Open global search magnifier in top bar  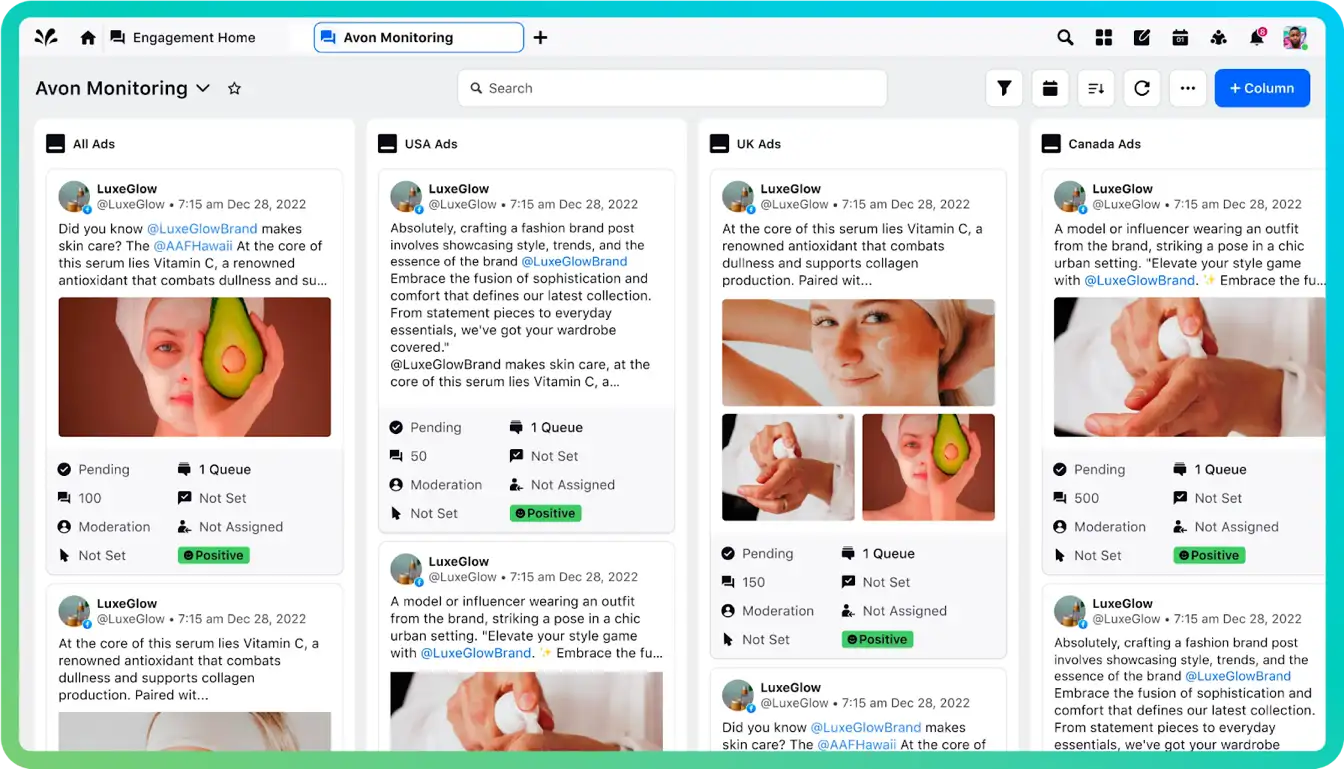pyautogui.click(x=1065, y=38)
